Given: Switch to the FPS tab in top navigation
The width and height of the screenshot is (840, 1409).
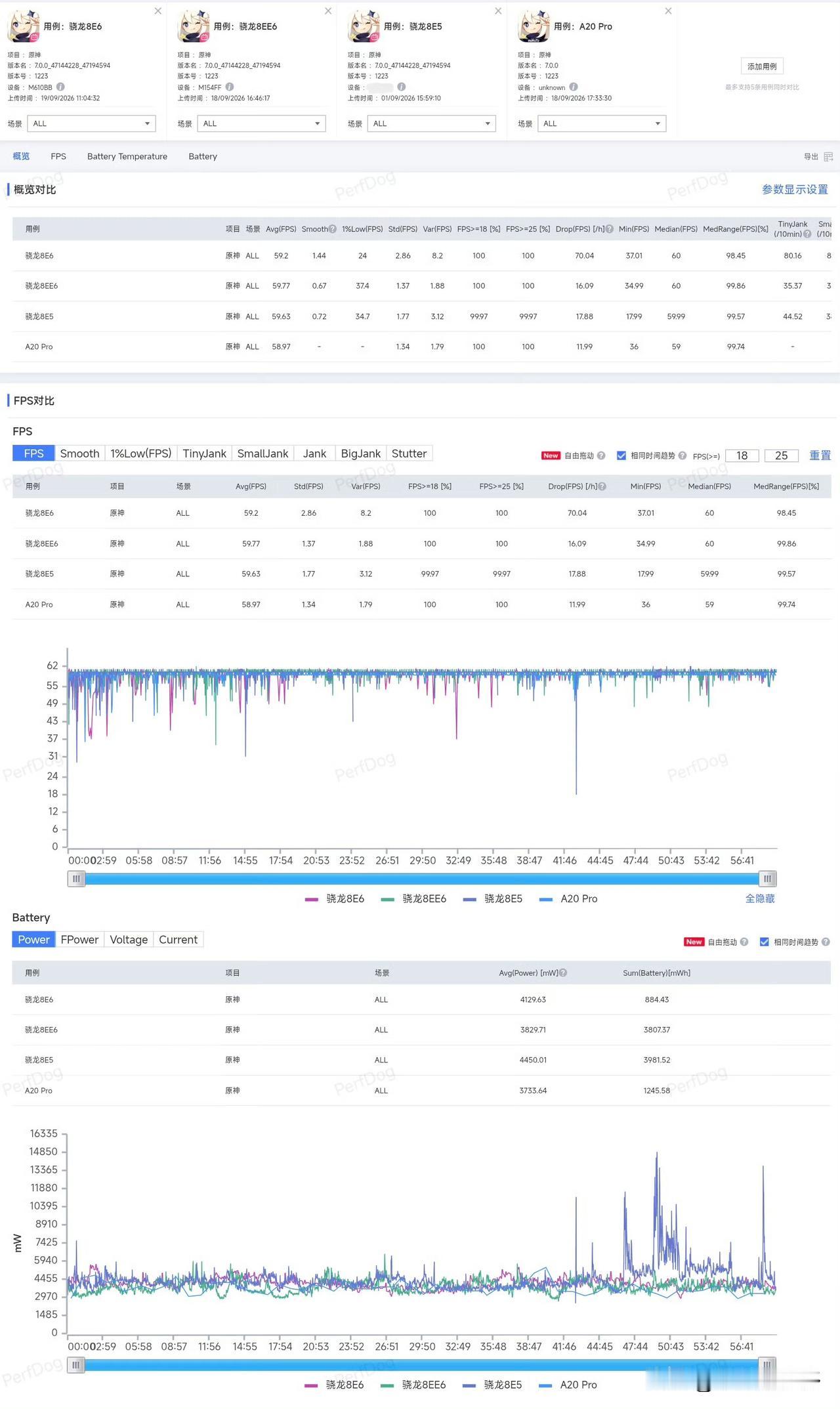Looking at the screenshot, I should (58, 156).
